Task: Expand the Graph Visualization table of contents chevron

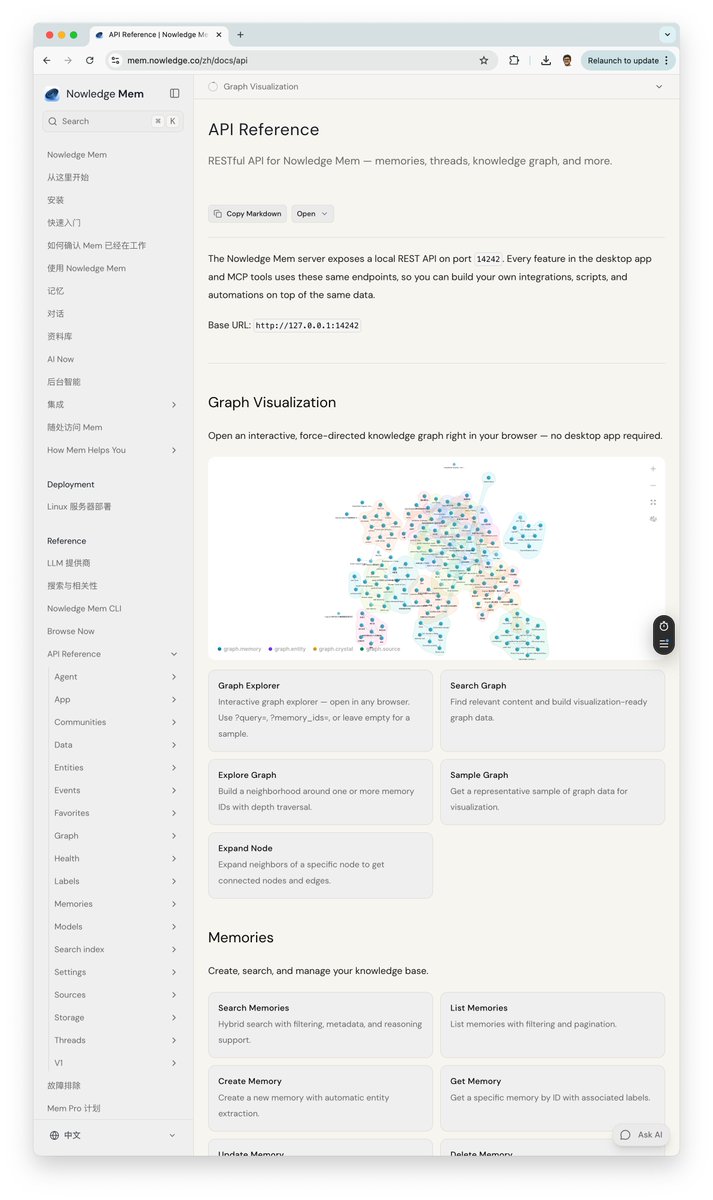Action: tap(659, 87)
